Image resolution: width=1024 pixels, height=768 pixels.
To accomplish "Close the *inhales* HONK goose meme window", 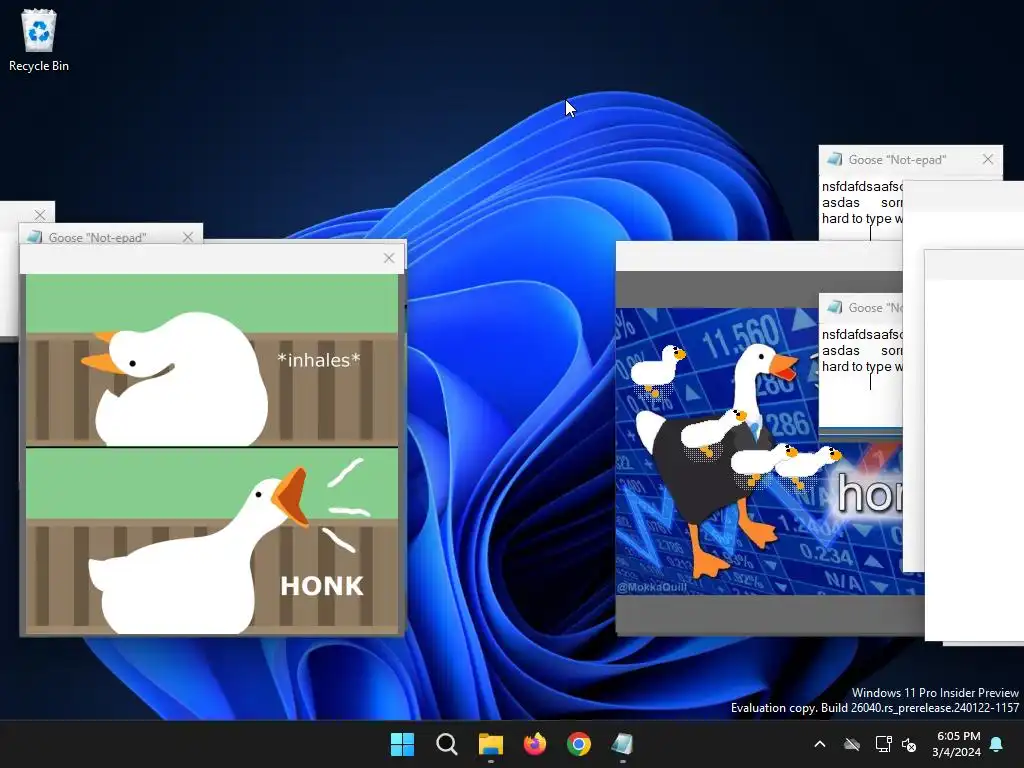I will [x=389, y=258].
